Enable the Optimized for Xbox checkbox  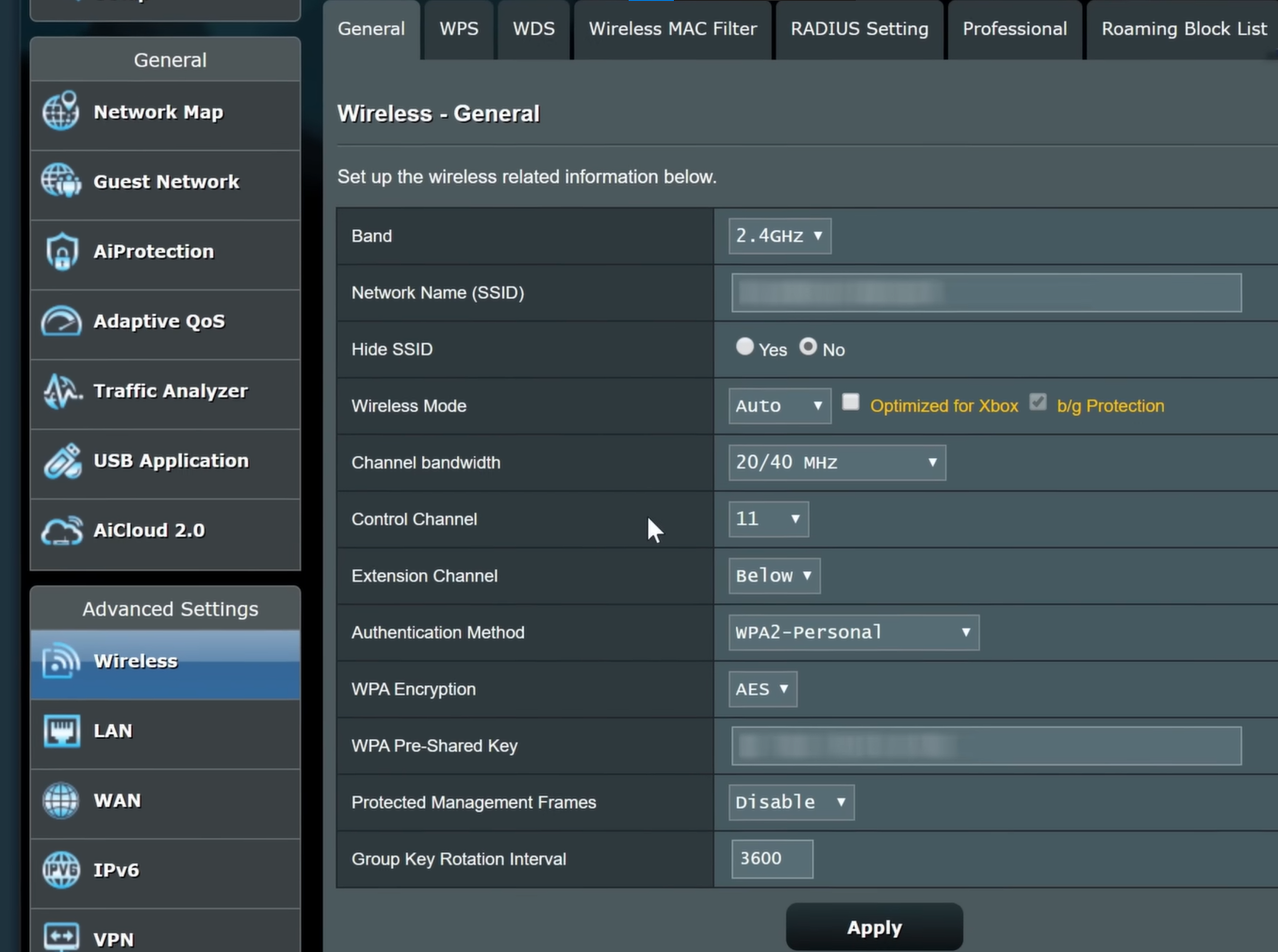[850, 402]
